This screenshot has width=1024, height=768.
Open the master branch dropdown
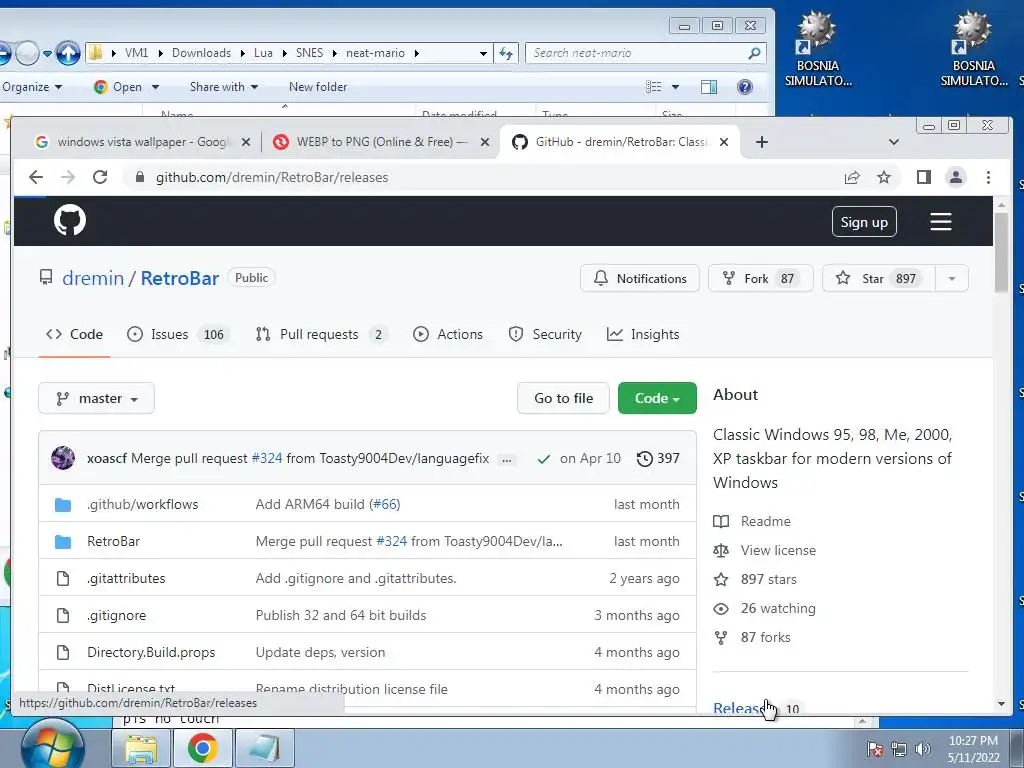(97, 398)
